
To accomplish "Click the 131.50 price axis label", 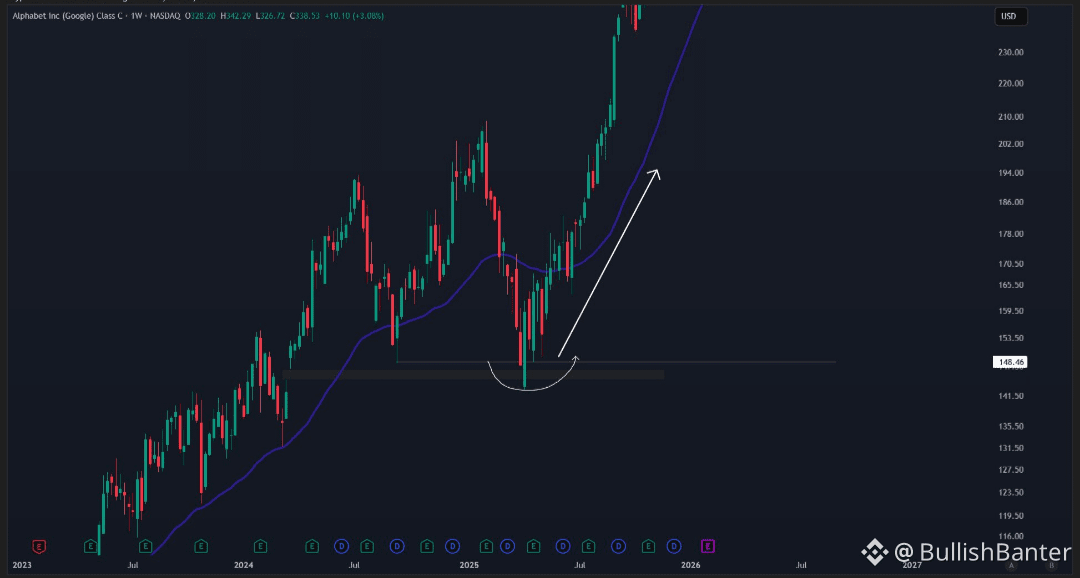I will click(x=1010, y=448).
